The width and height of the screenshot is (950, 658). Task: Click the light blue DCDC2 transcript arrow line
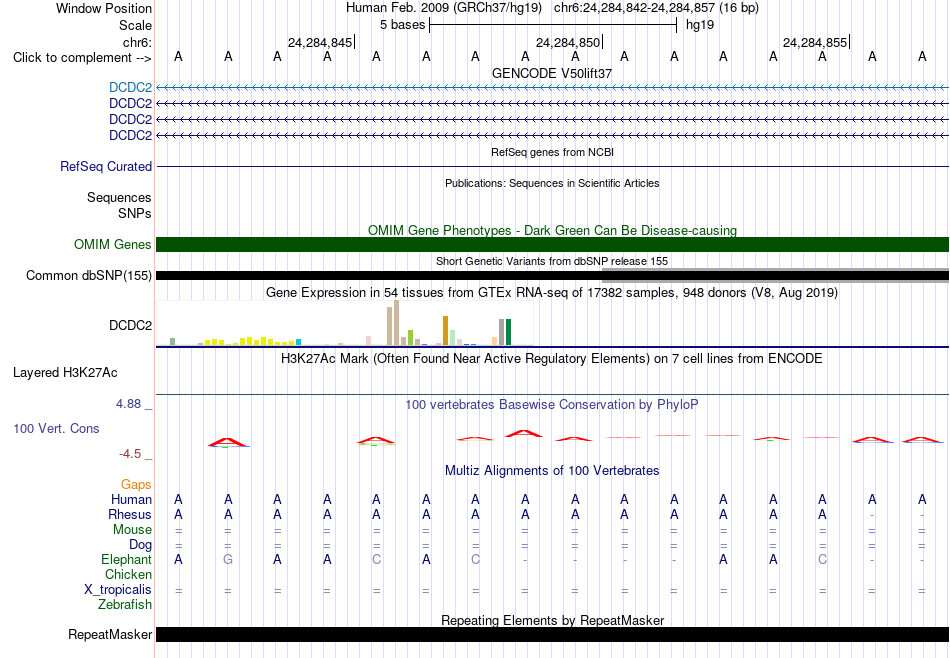(x=553, y=88)
